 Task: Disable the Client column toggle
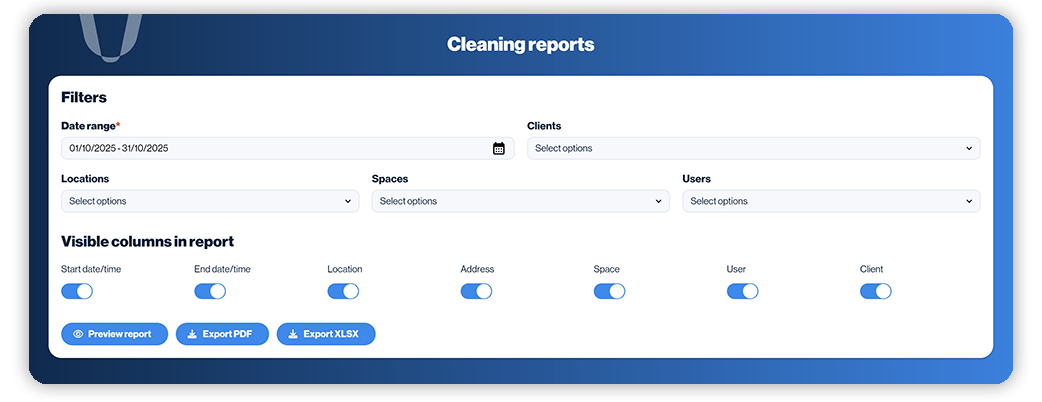pyautogui.click(x=875, y=291)
